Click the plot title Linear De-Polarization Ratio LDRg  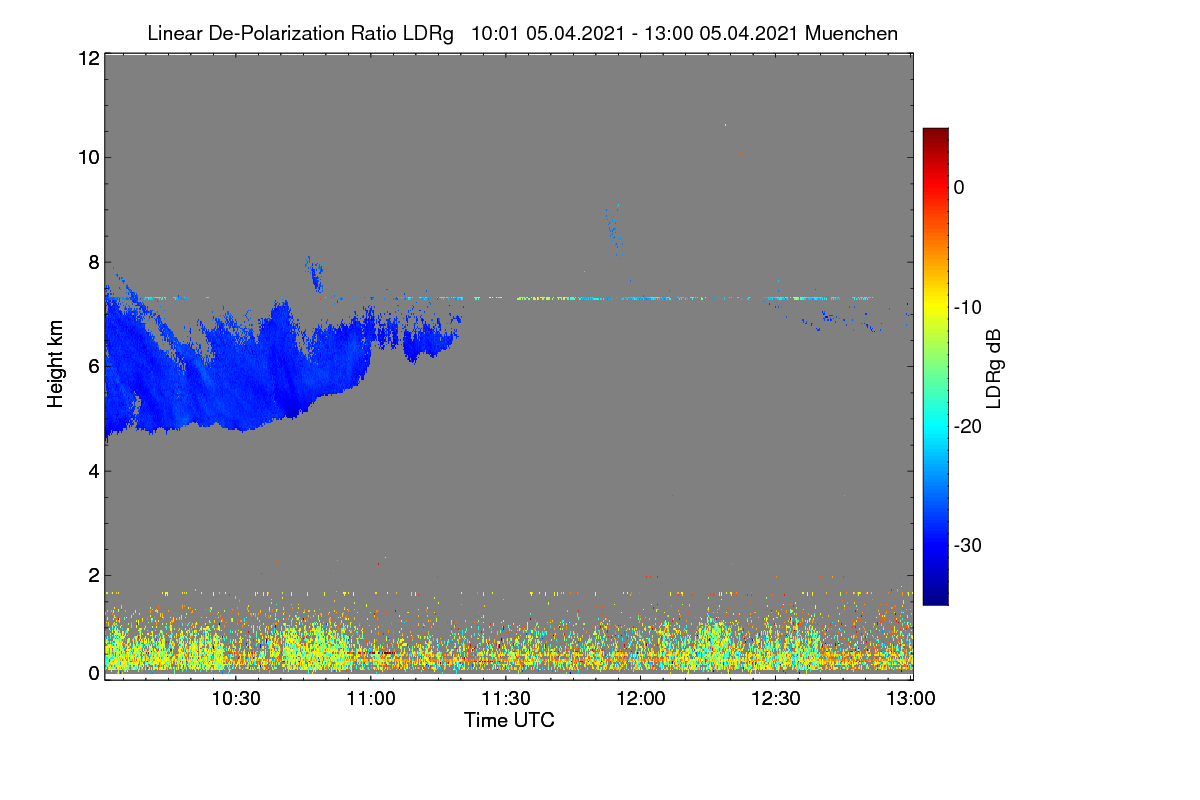coord(300,33)
